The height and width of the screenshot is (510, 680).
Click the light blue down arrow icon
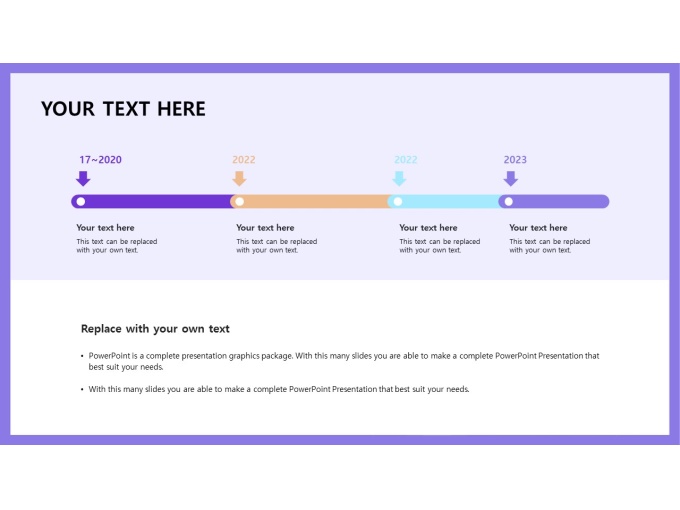pyautogui.click(x=399, y=178)
